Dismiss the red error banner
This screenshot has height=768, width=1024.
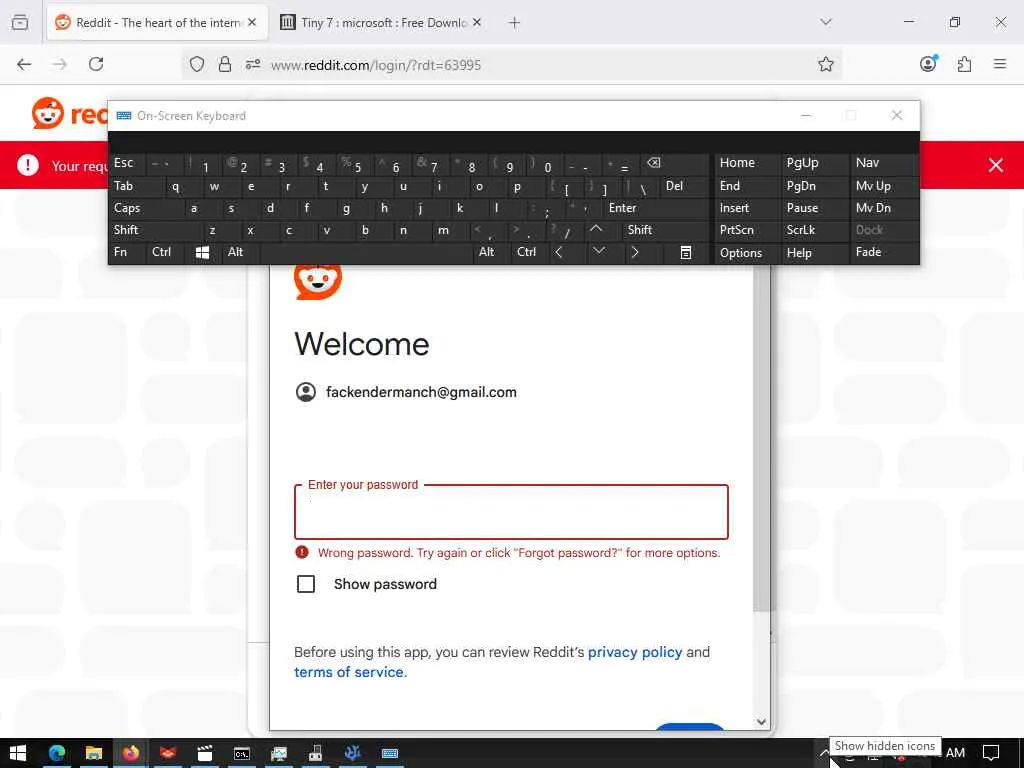[x=995, y=165]
